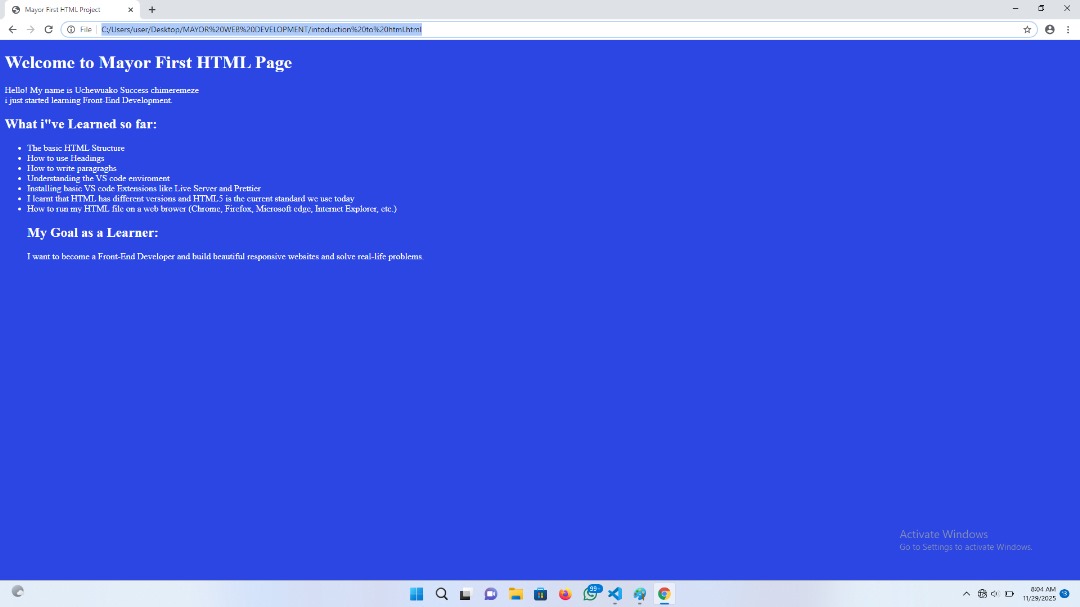Click the heading My Goal as a Learner:
This screenshot has height=607, width=1080.
tap(92, 233)
